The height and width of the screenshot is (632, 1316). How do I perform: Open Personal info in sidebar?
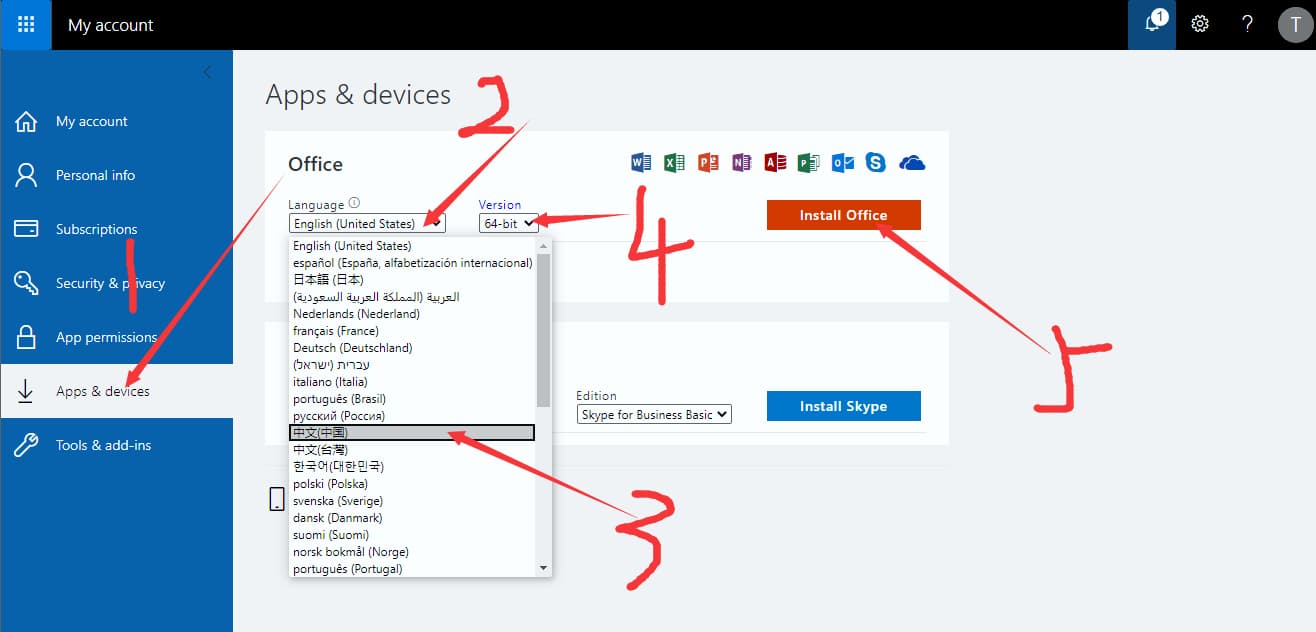click(x=117, y=175)
